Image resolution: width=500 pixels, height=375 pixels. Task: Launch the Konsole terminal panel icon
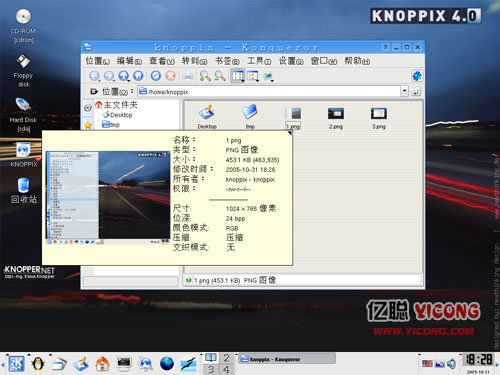click(124, 364)
